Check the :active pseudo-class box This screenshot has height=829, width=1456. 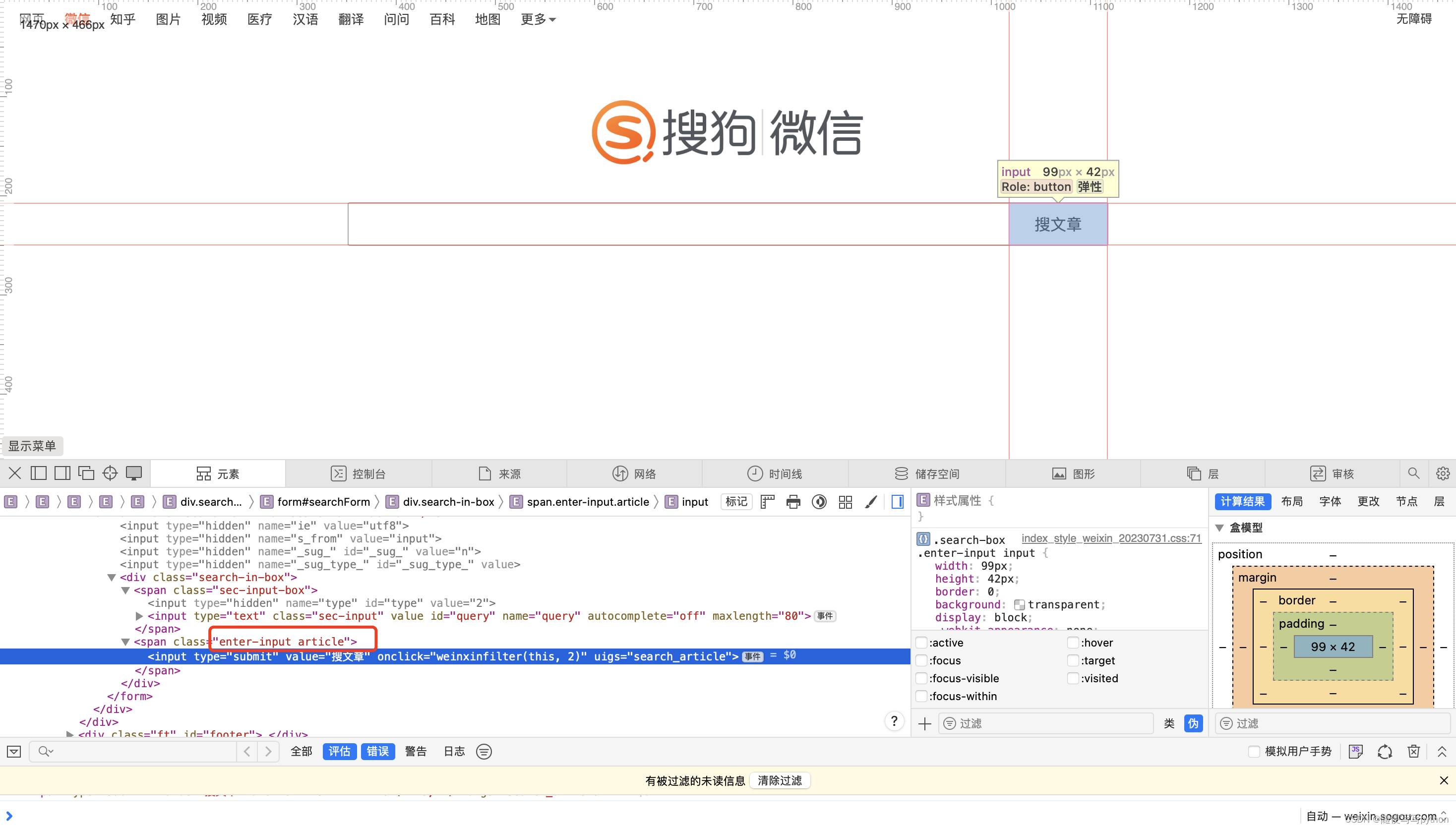coord(922,643)
